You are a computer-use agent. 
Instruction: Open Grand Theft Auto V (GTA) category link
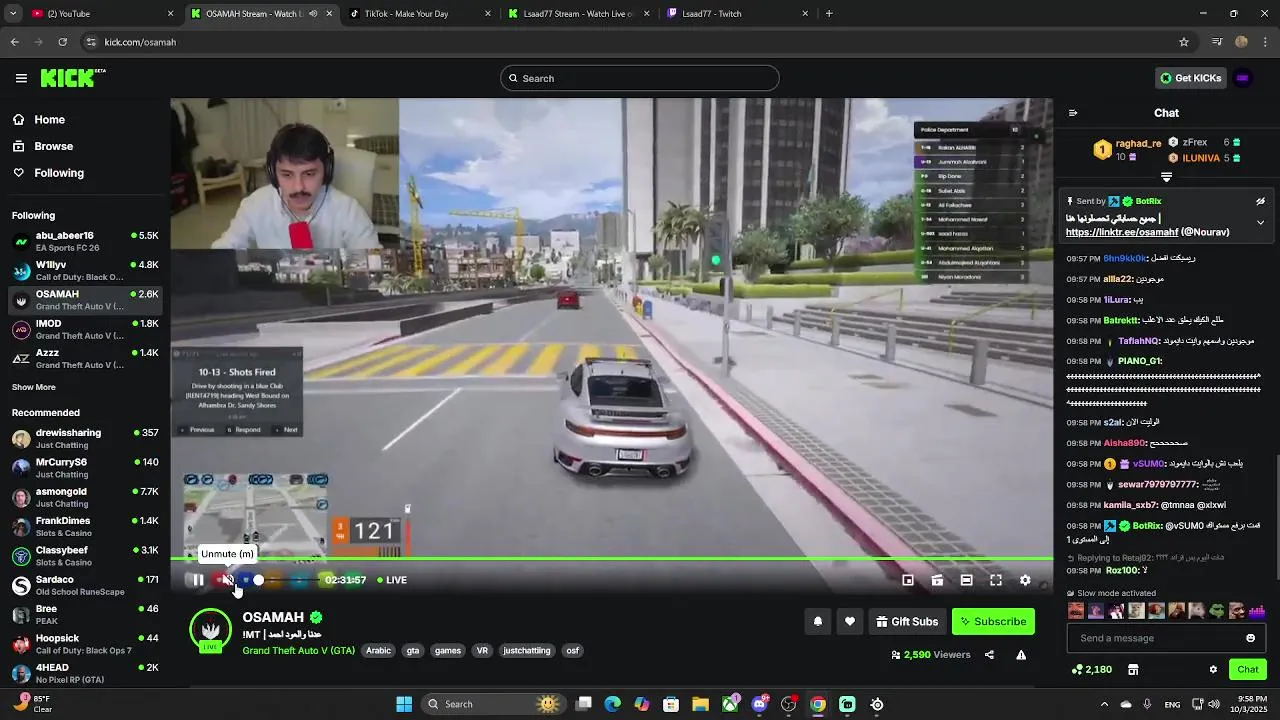[x=298, y=651]
